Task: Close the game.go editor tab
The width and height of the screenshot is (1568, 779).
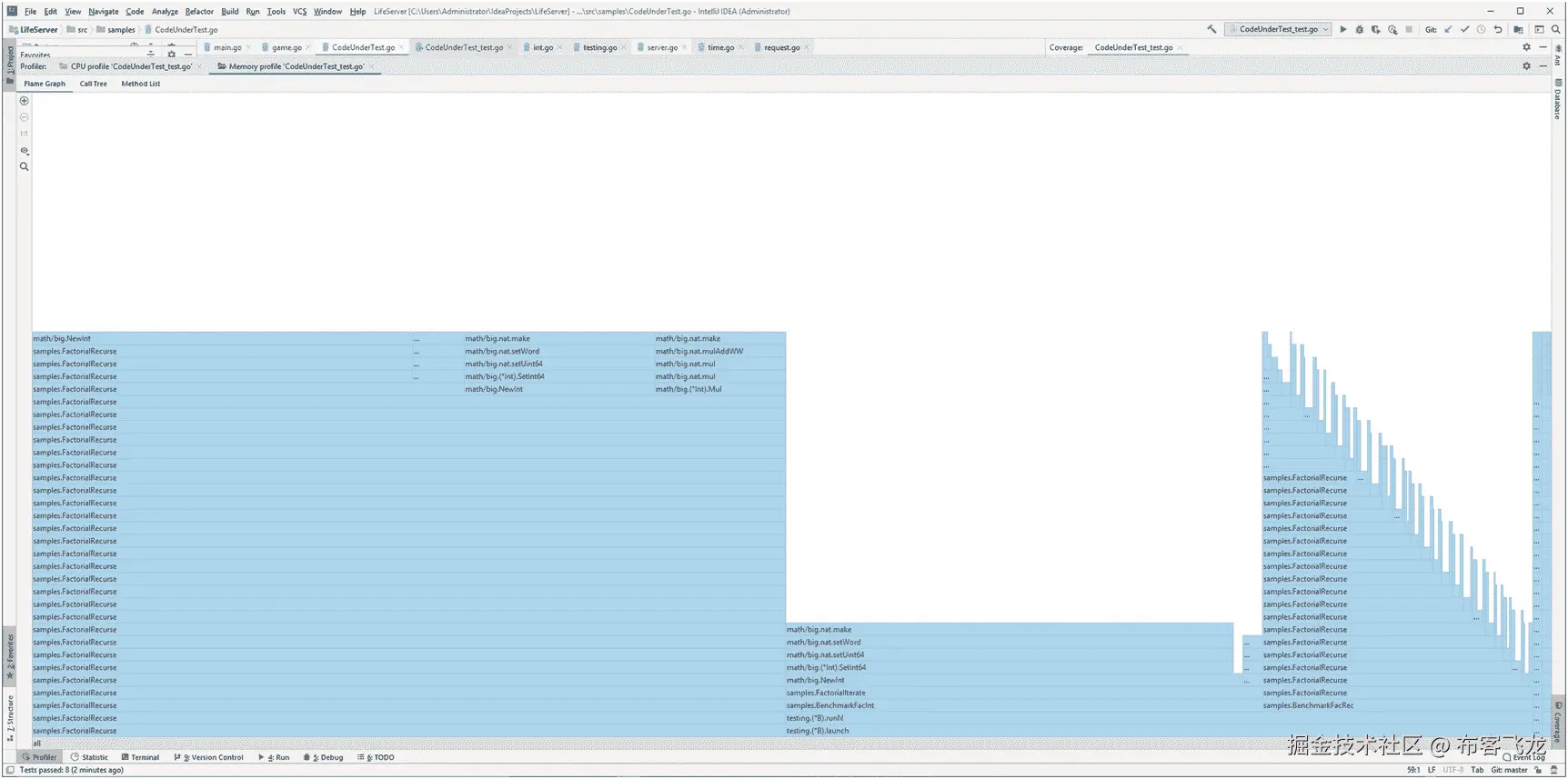Action: [309, 47]
